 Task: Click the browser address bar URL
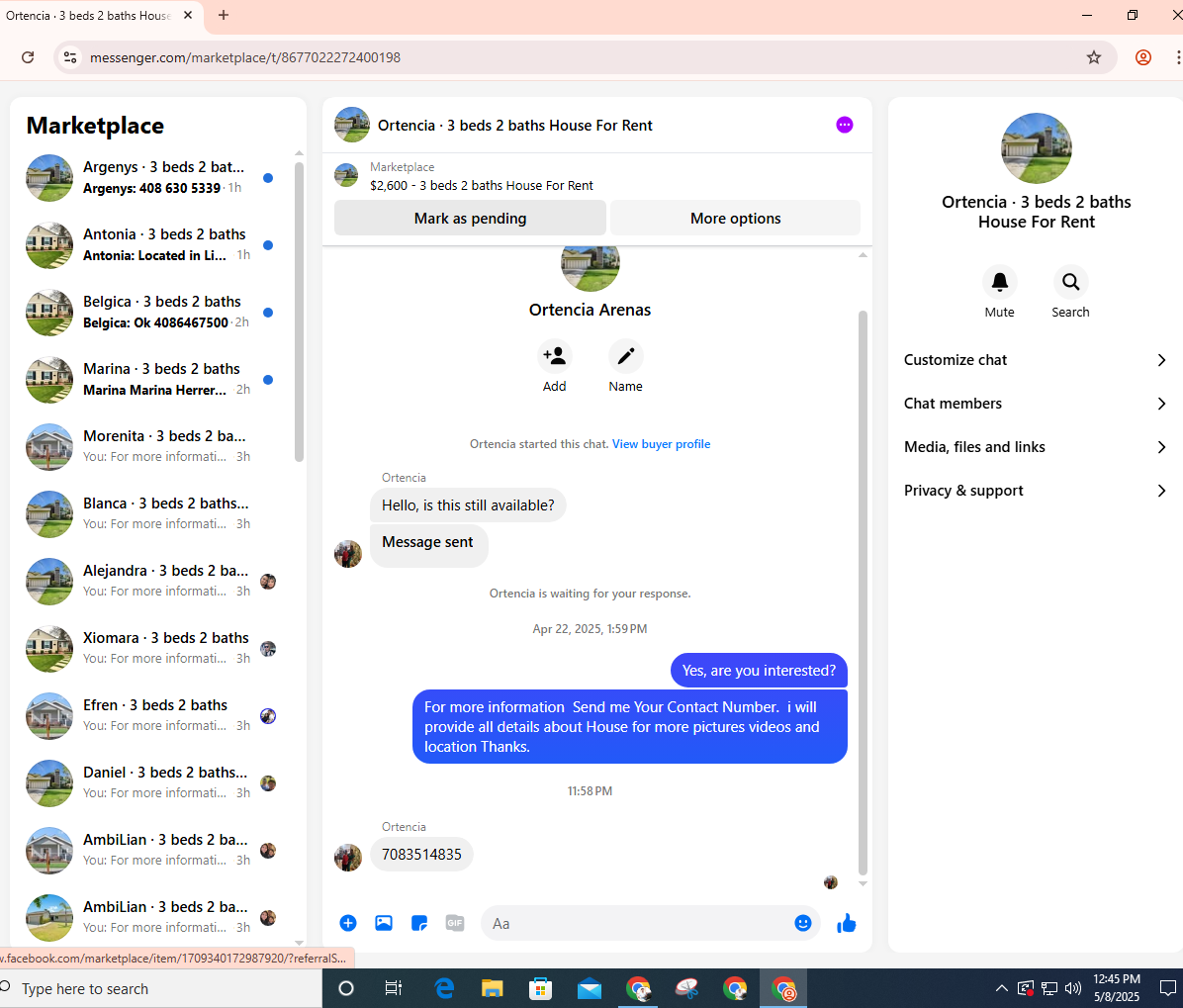[245, 57]
